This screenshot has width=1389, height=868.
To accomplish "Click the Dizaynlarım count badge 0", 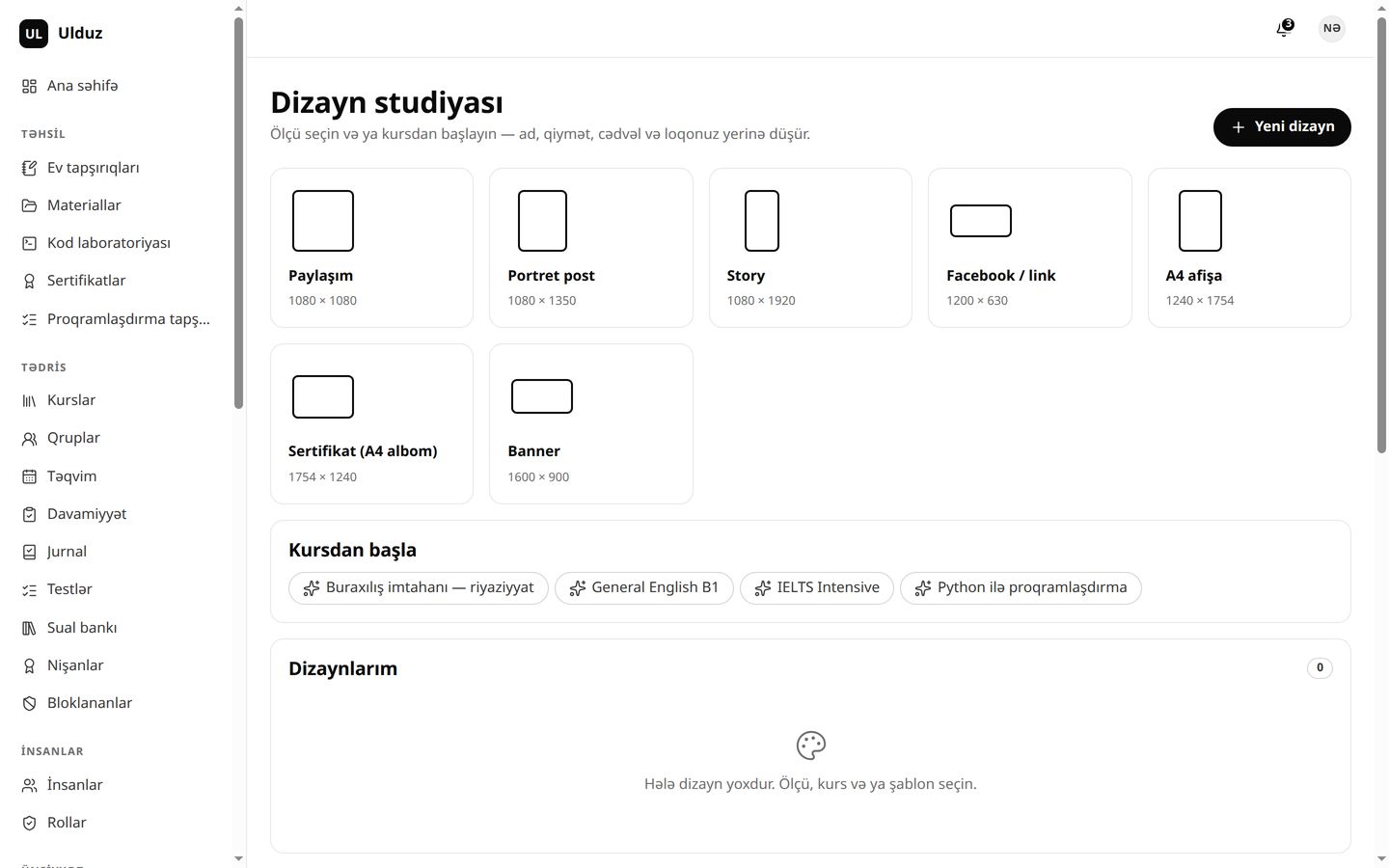I will click(1320, 667).
